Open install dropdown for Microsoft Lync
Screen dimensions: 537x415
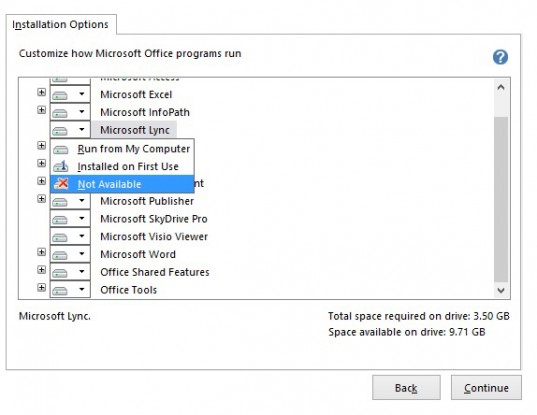point(70,130)
